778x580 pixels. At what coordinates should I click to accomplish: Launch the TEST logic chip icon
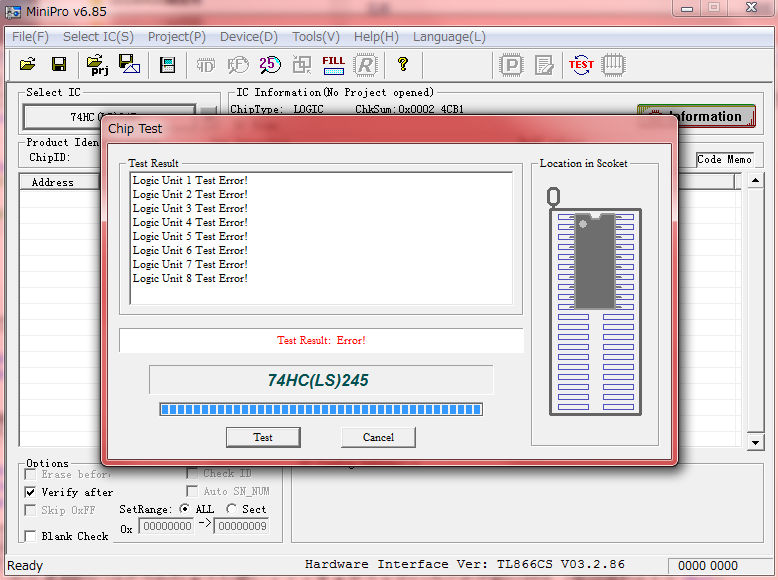(581, 65)
